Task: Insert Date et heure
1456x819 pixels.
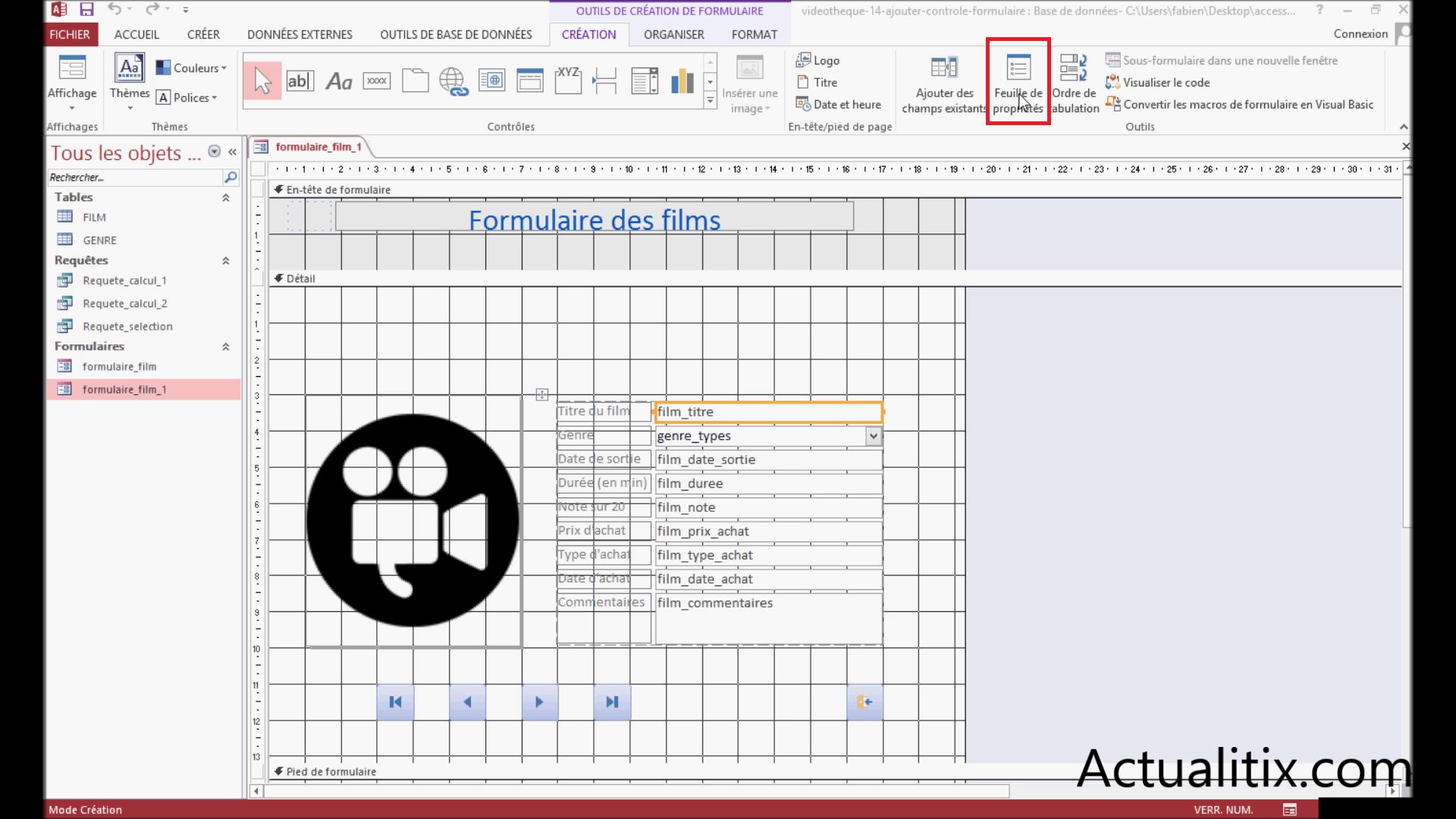Action: (838, 105)
